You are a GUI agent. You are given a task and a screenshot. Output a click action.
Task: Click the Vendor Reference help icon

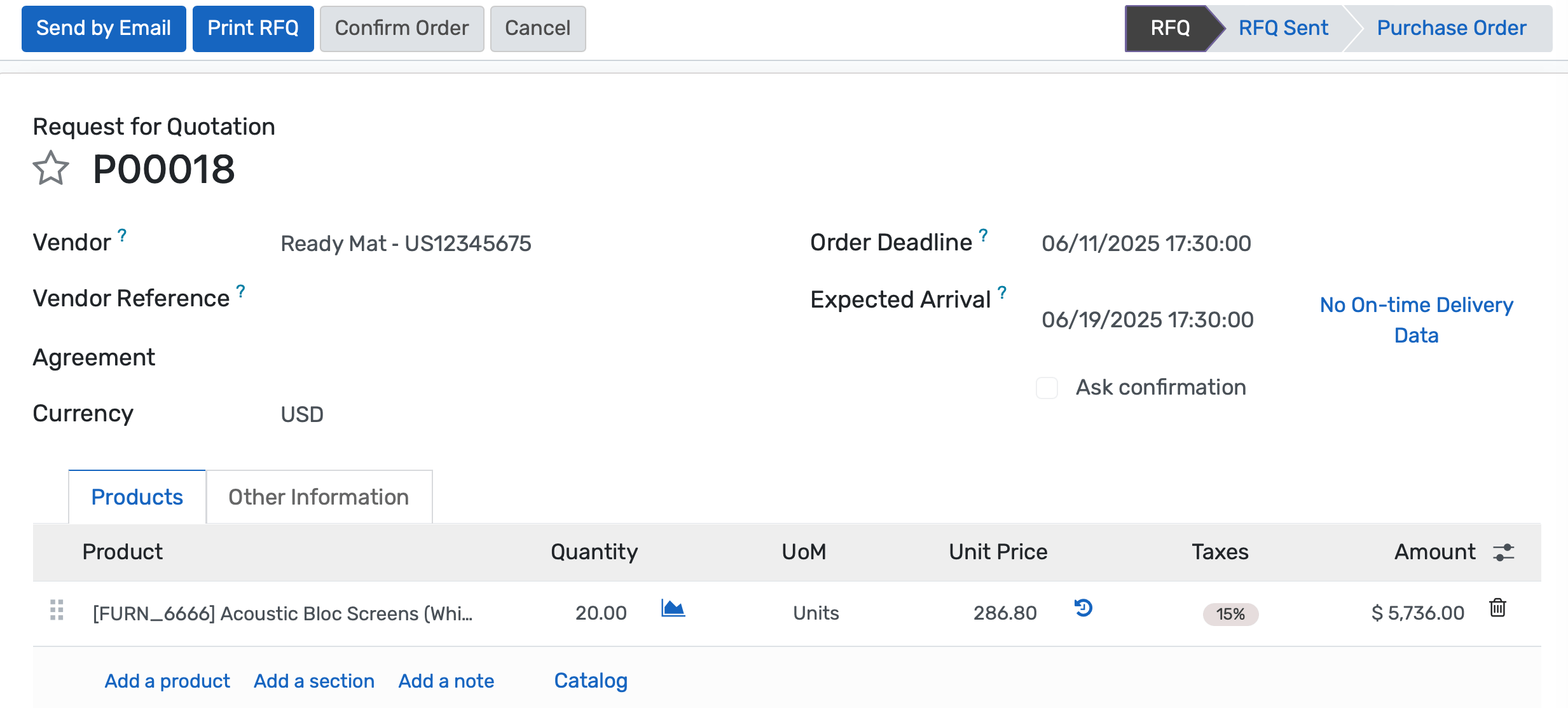click(240, 292)
